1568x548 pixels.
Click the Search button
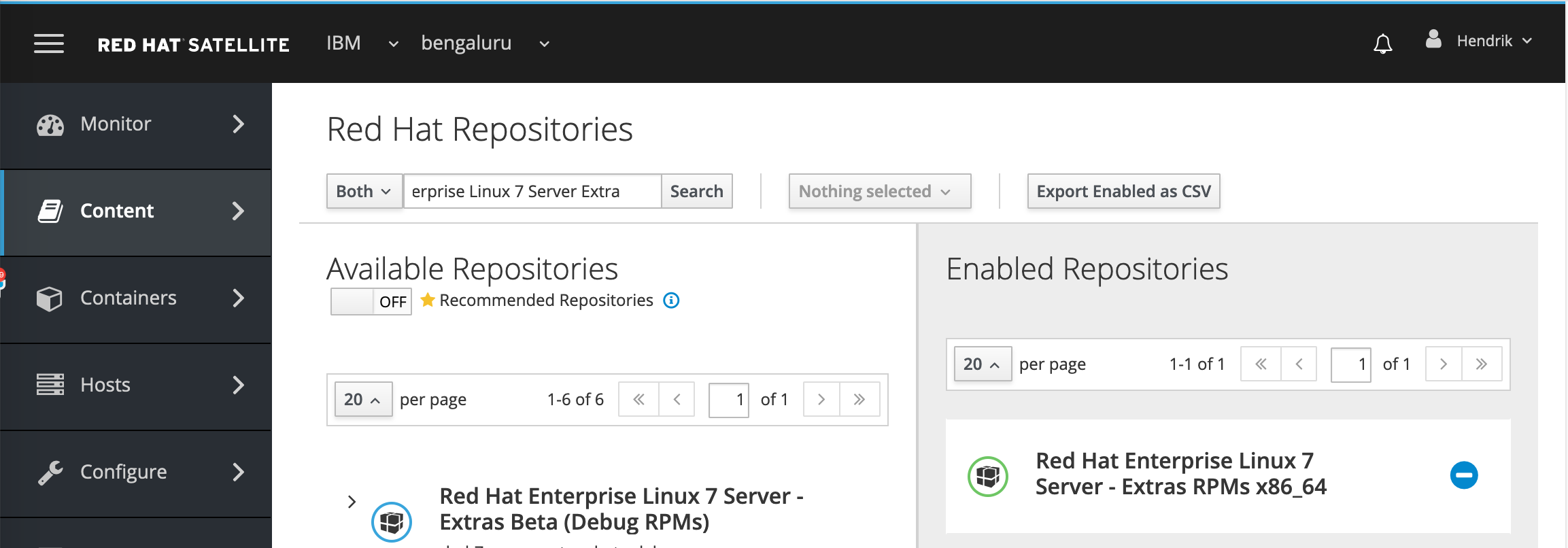coord(696,191)
